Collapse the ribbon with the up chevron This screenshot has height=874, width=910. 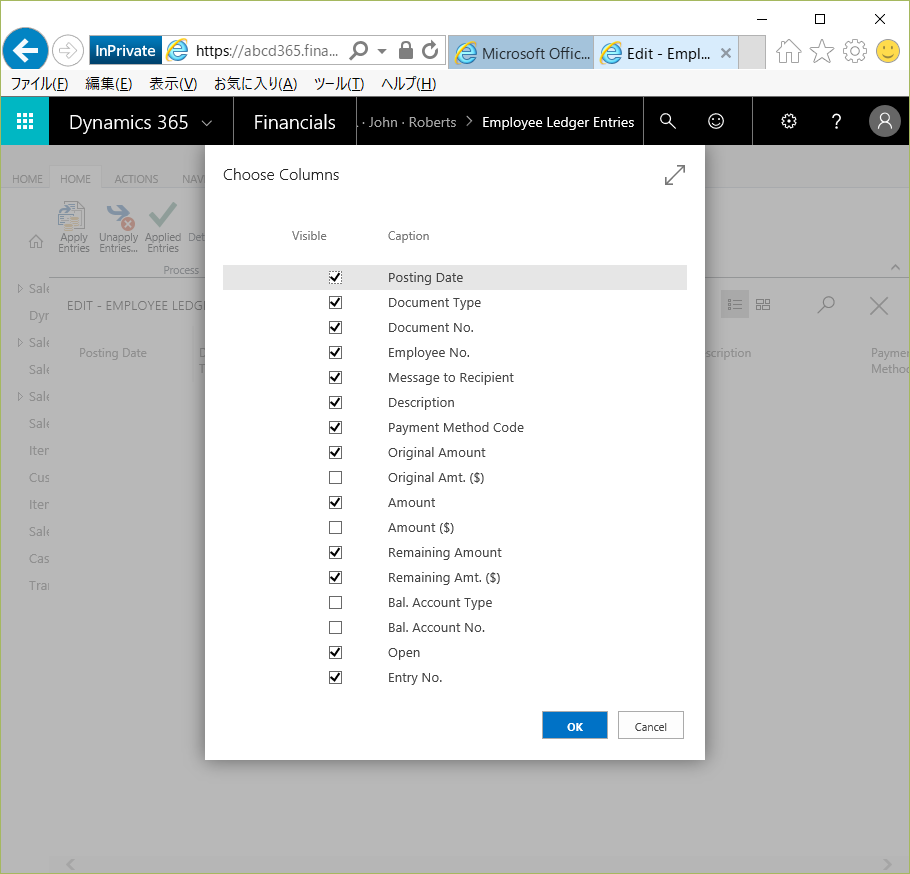895,267
